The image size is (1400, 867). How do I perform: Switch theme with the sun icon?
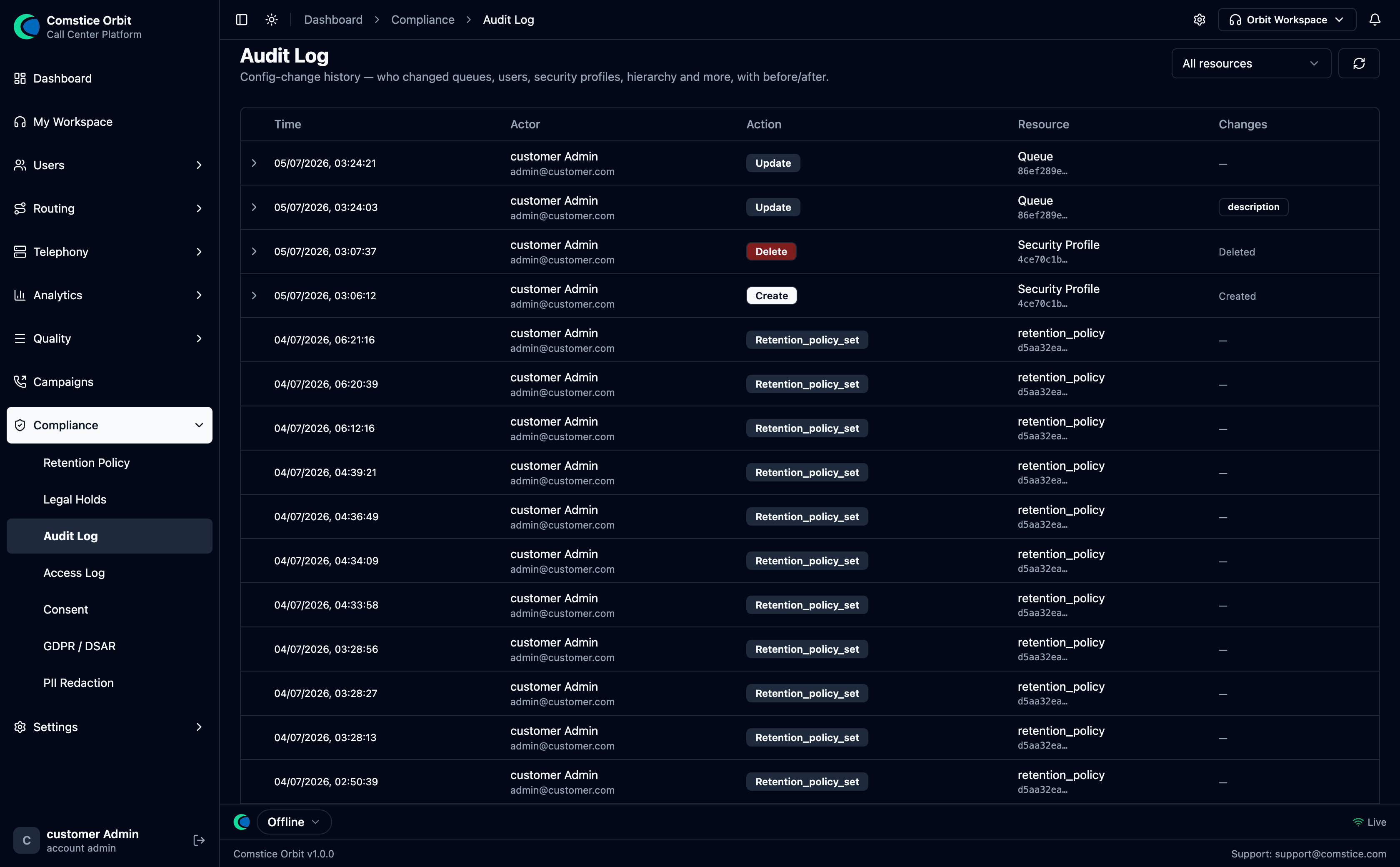point(272,20)
